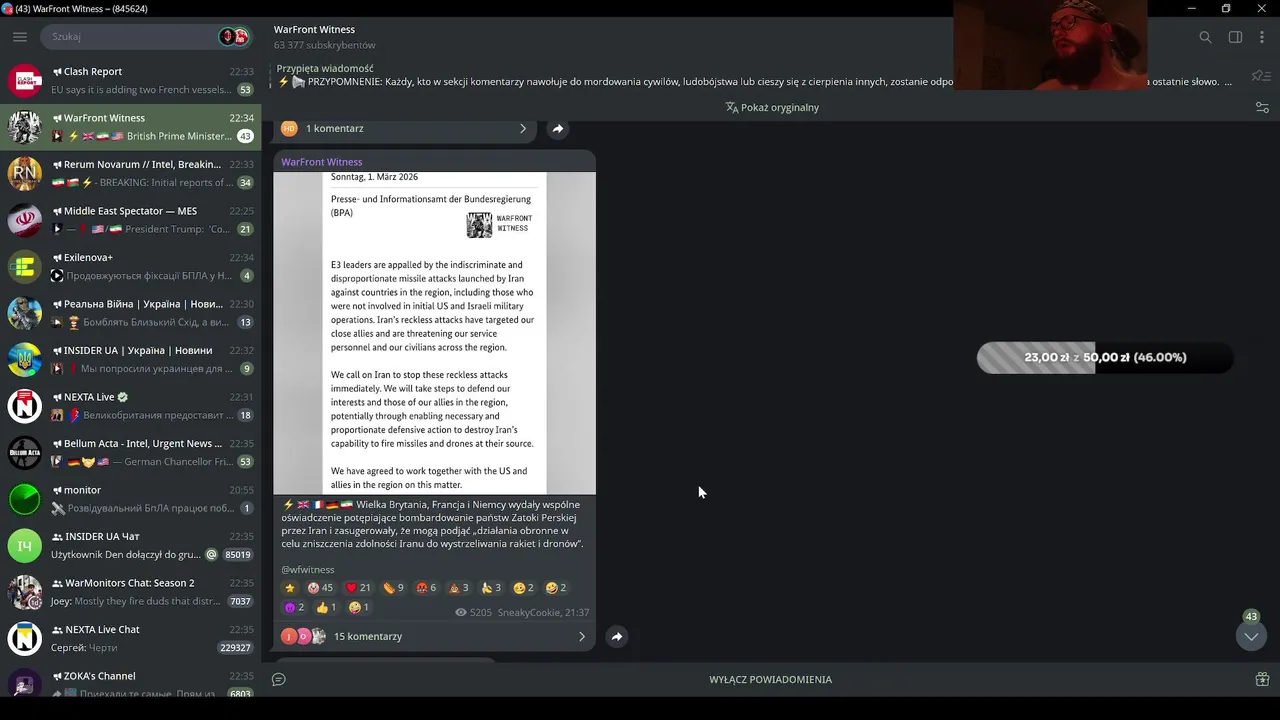Open the E3 statement image

pyautogui.click(x=434, y=333)
